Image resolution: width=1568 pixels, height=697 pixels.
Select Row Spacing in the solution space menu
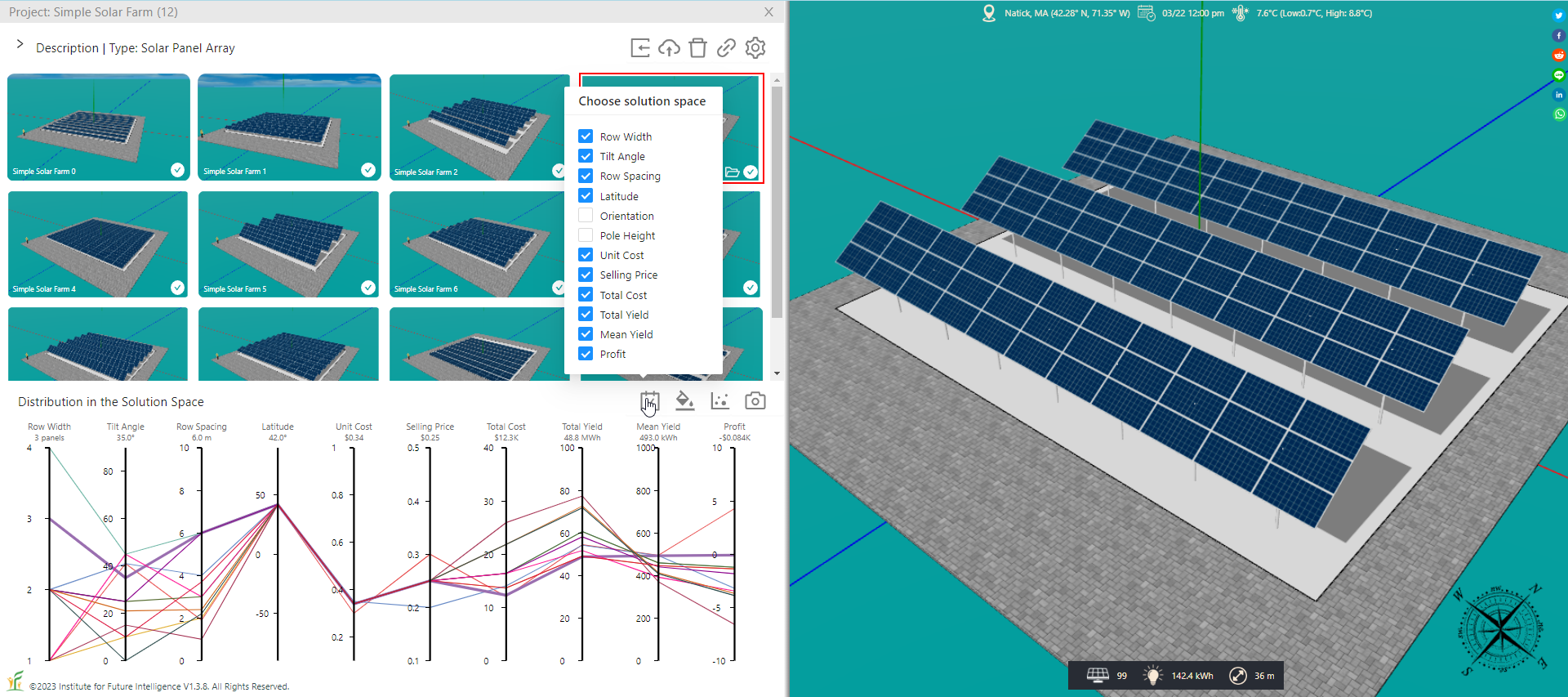click(586, 176)
